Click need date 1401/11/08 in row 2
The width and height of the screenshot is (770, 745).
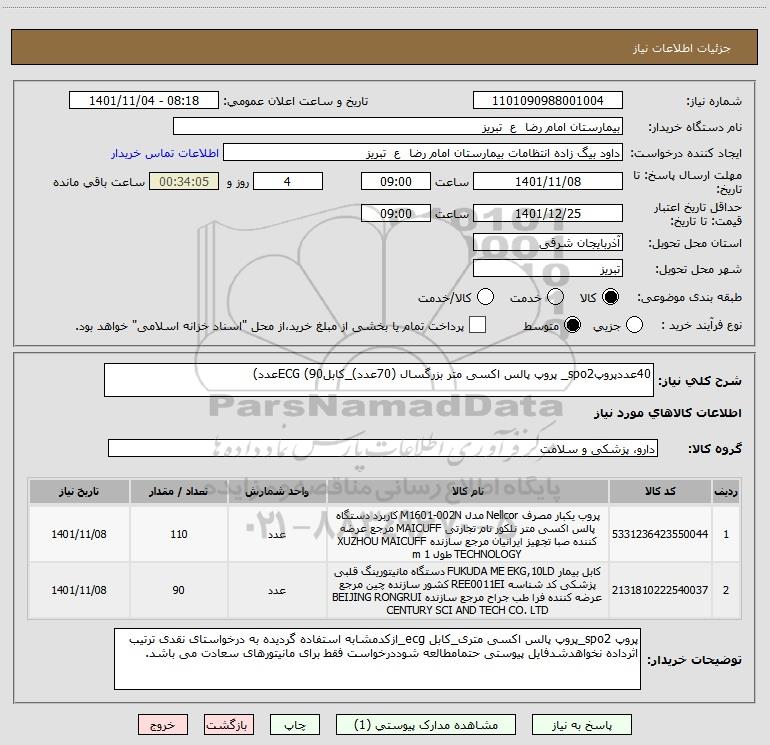tap(79, 590)
